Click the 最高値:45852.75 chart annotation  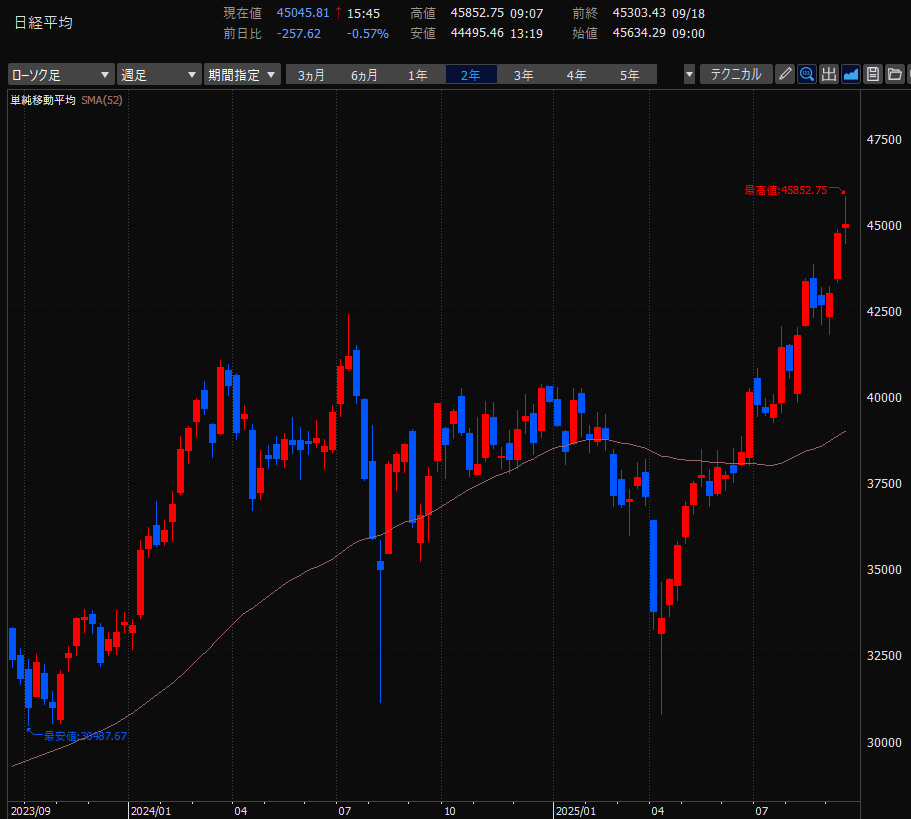point(786,190)
